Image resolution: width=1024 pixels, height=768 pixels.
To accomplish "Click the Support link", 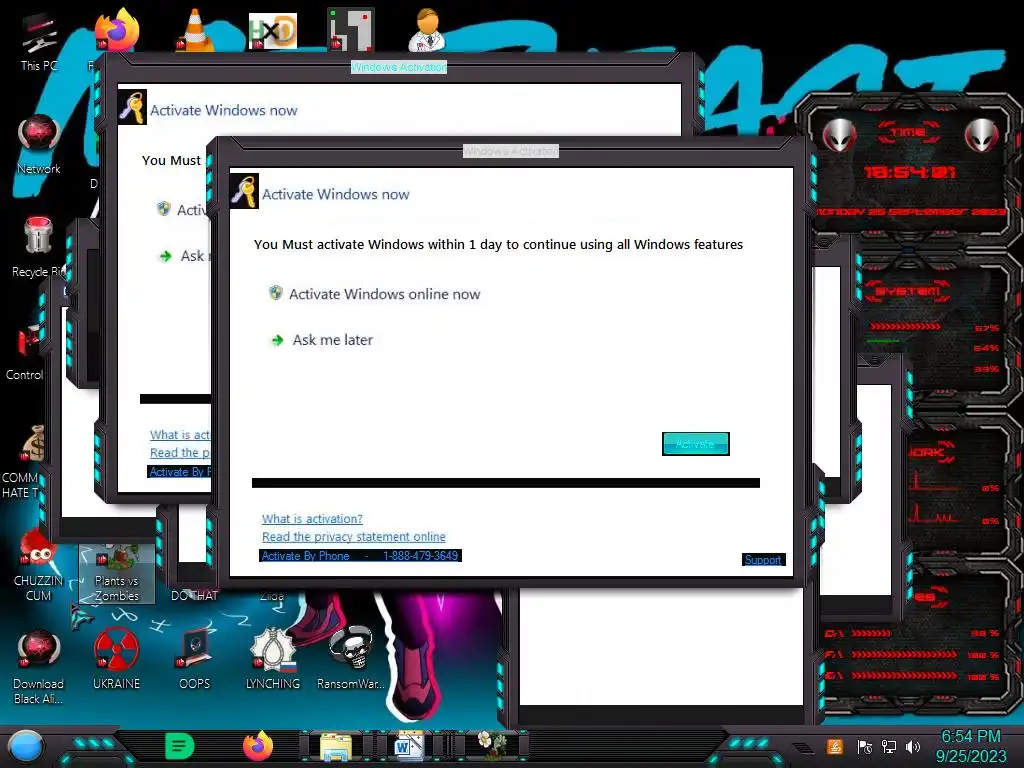I will (763, 560).
